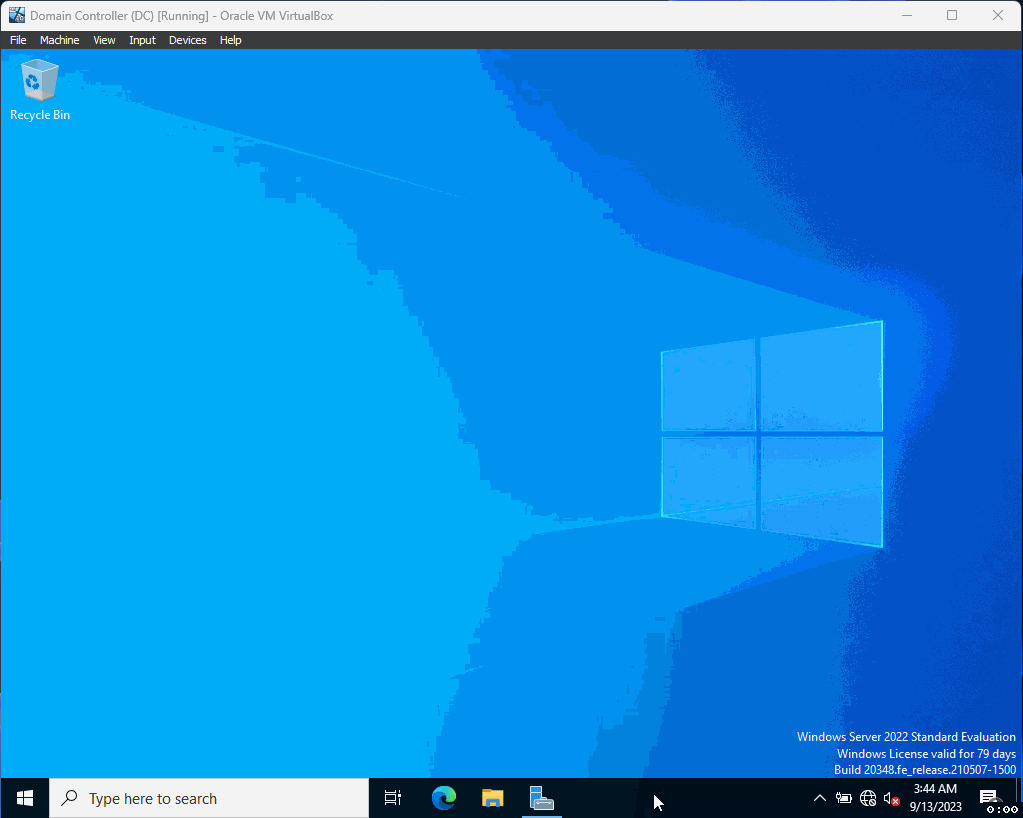Click the clock to open the calendar
Screen dimensions: 1023x818
tap(935, 798)
